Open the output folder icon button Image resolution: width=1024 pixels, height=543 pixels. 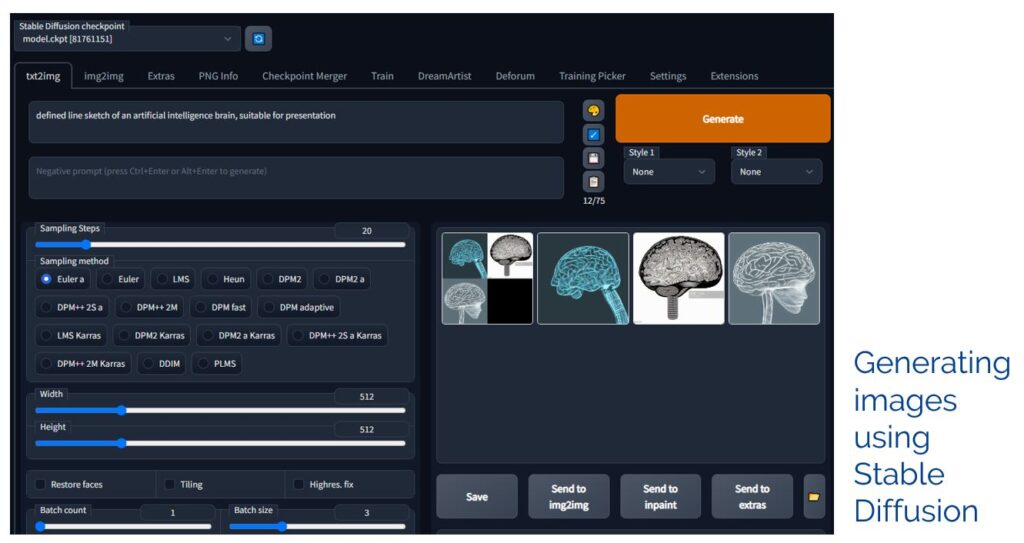(814, 497)
